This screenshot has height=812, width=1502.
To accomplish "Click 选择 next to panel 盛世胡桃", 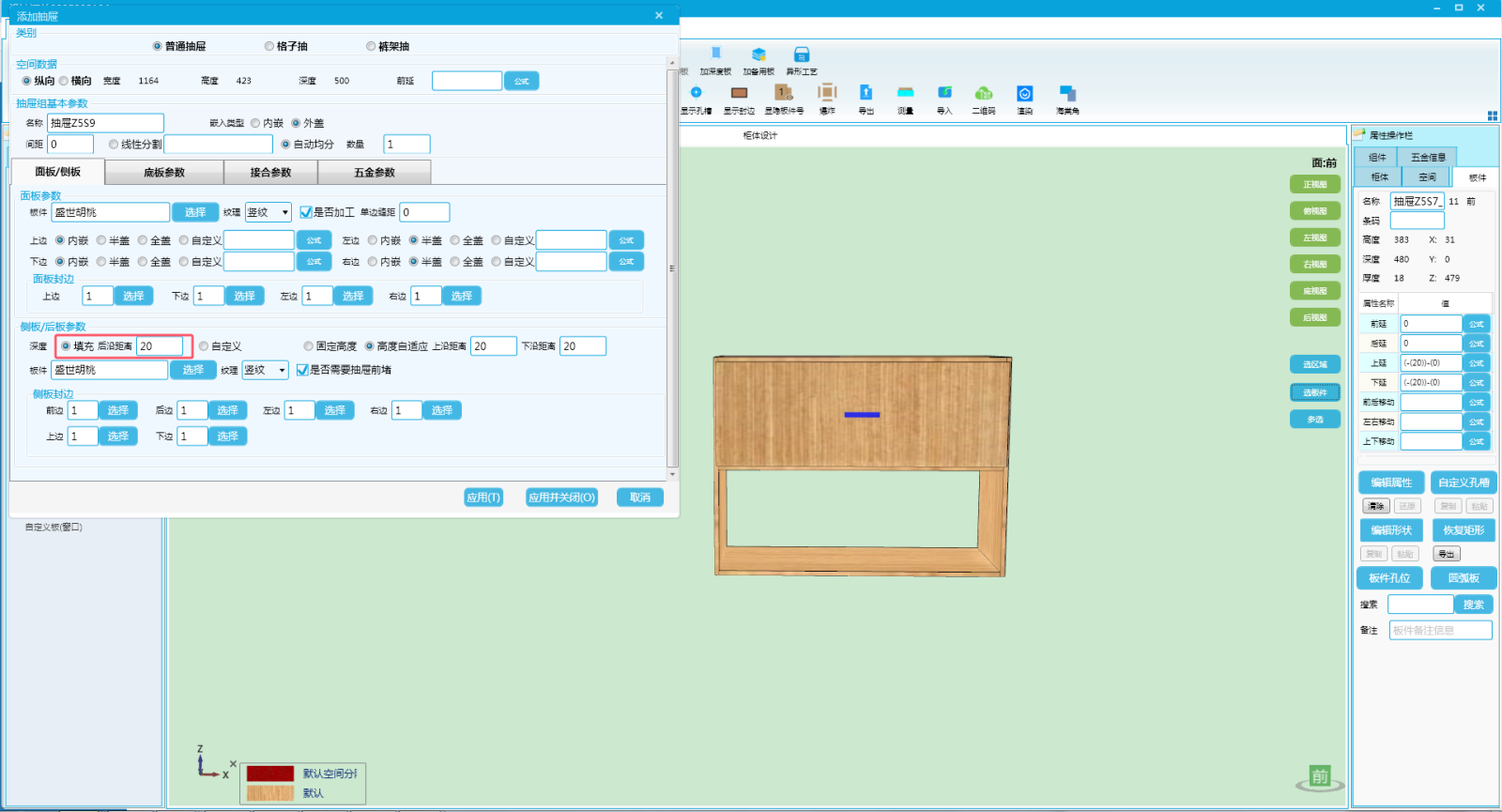I will click(x=195, y=212).
